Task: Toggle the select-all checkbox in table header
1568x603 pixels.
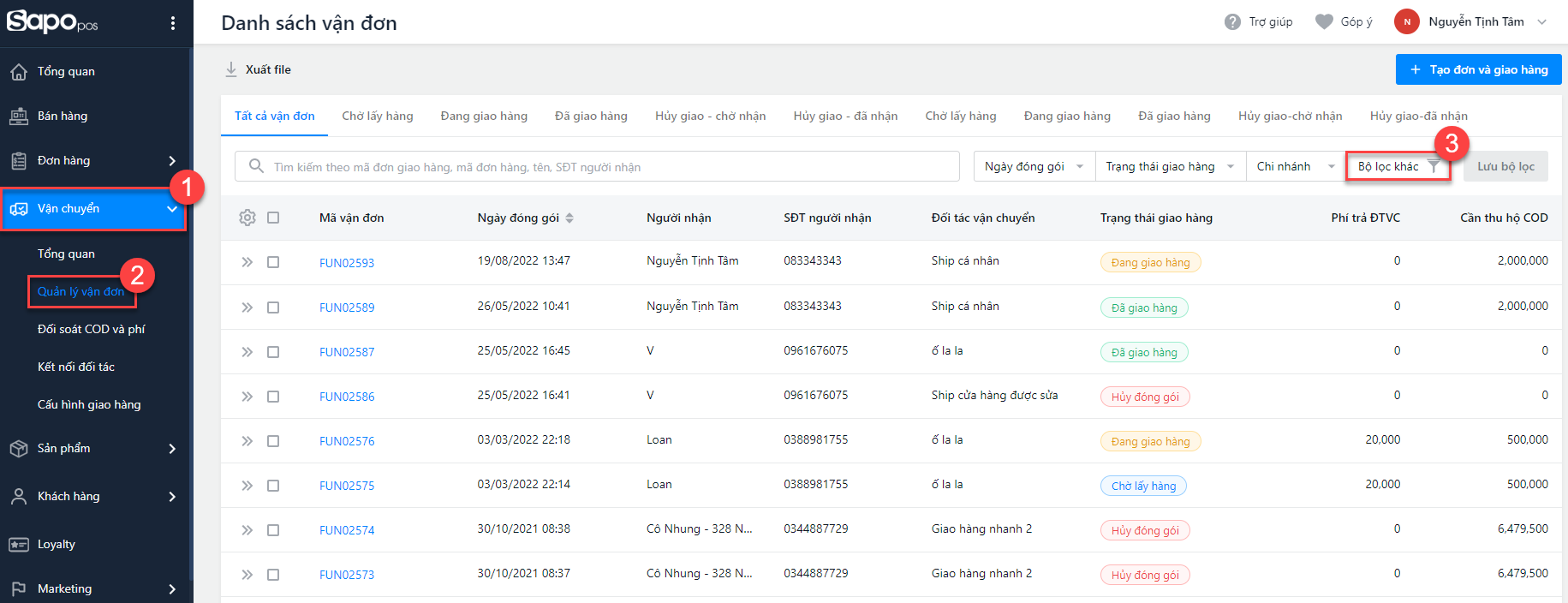Action: (x=273, y=218)
